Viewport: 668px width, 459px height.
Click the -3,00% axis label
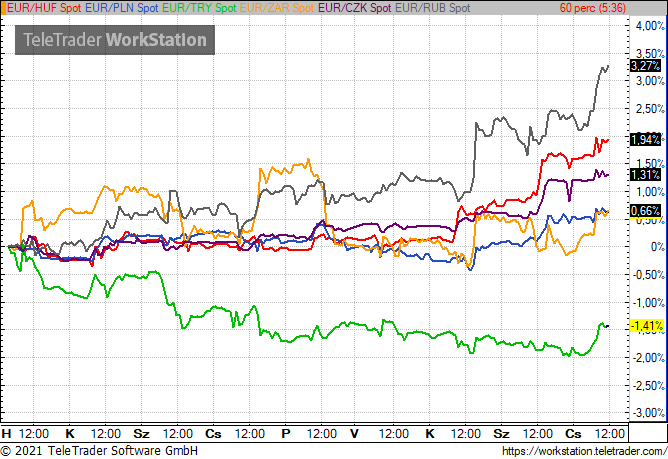click(x=648, y=413)
